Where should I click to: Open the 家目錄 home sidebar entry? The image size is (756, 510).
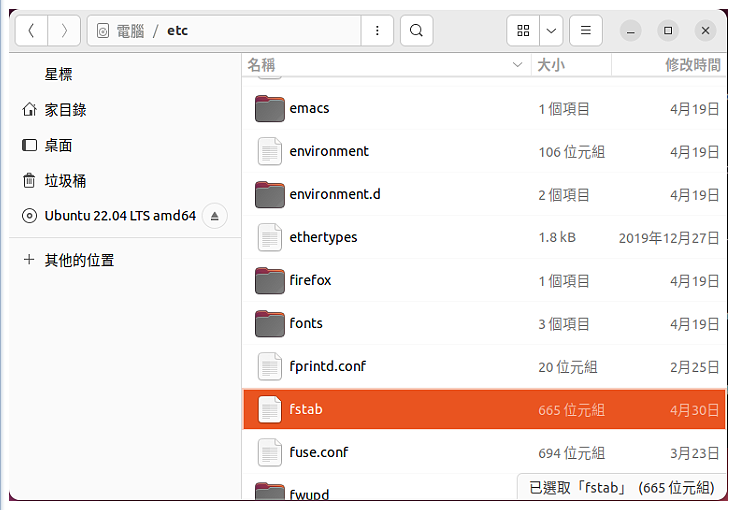125,109
